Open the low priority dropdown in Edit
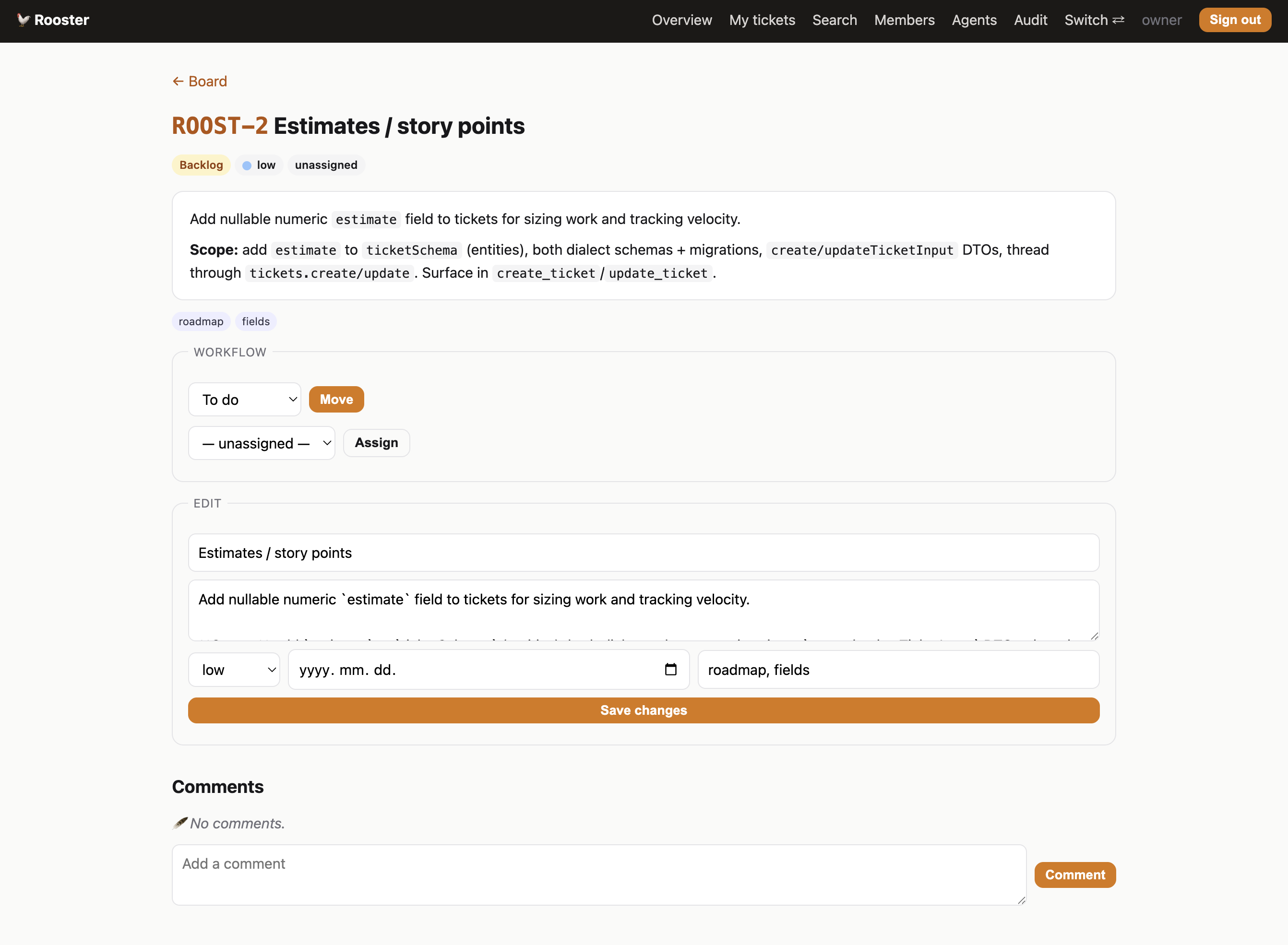 [x=234, y=669]
